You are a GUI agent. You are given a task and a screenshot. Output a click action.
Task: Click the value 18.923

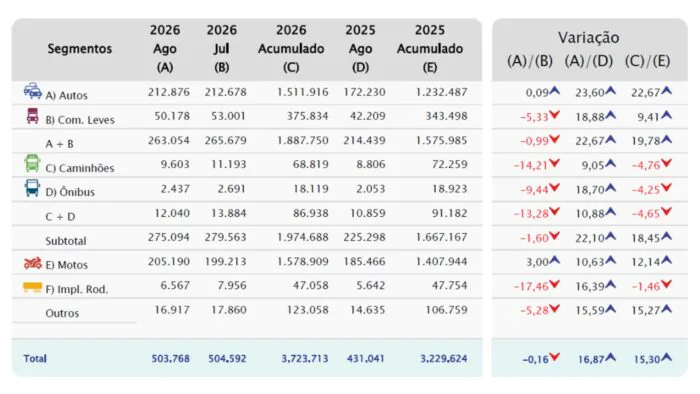point(450,189)
